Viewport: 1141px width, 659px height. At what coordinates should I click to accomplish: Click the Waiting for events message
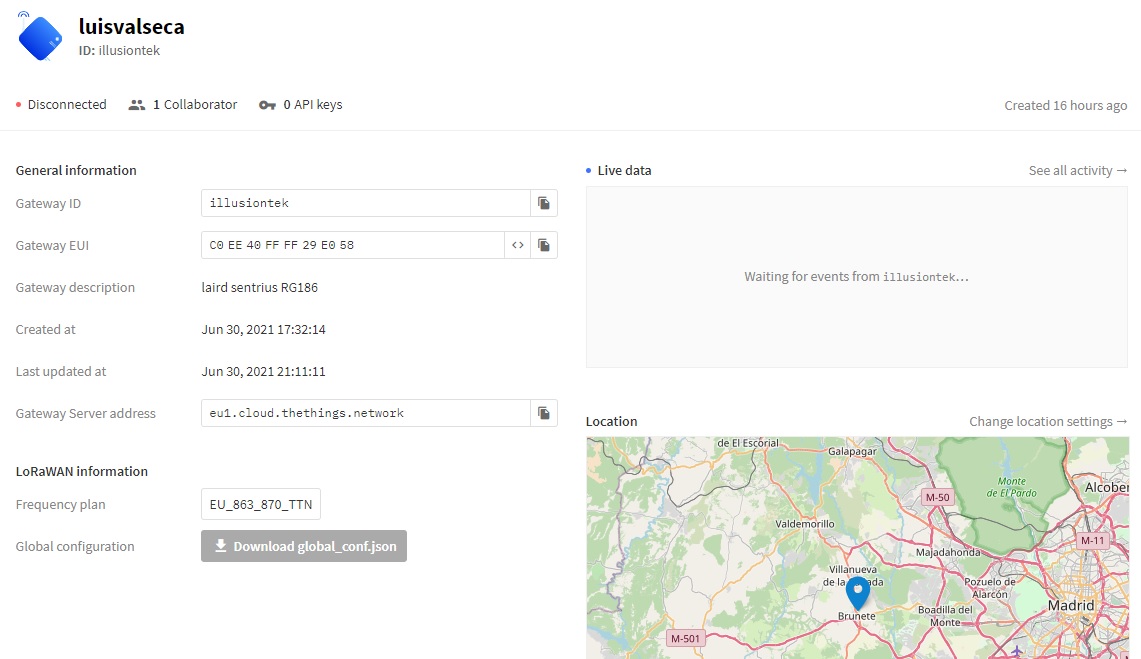pos(856,276)
